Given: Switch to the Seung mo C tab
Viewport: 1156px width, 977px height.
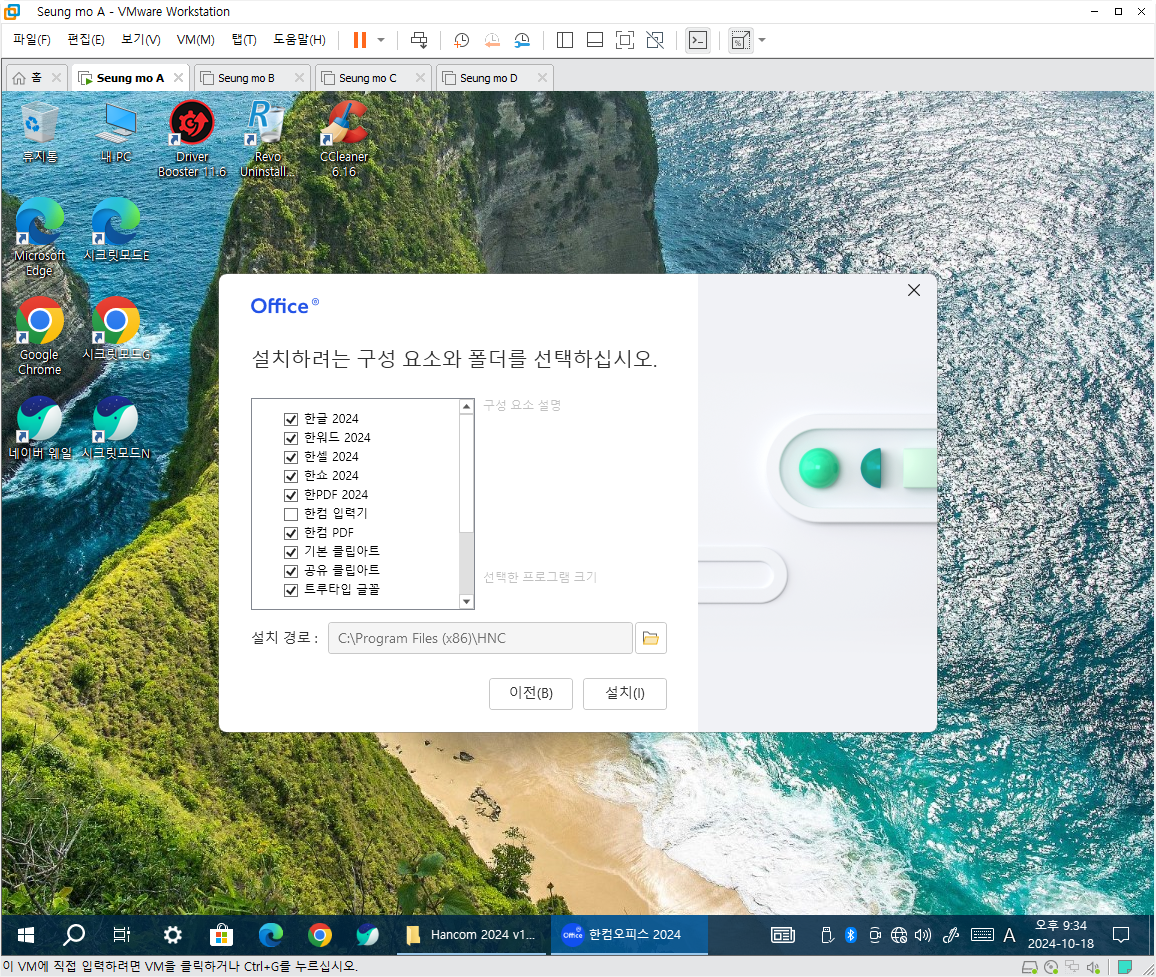Looking at the screenshot, I should pyautogui.click(x=367, y=78).
